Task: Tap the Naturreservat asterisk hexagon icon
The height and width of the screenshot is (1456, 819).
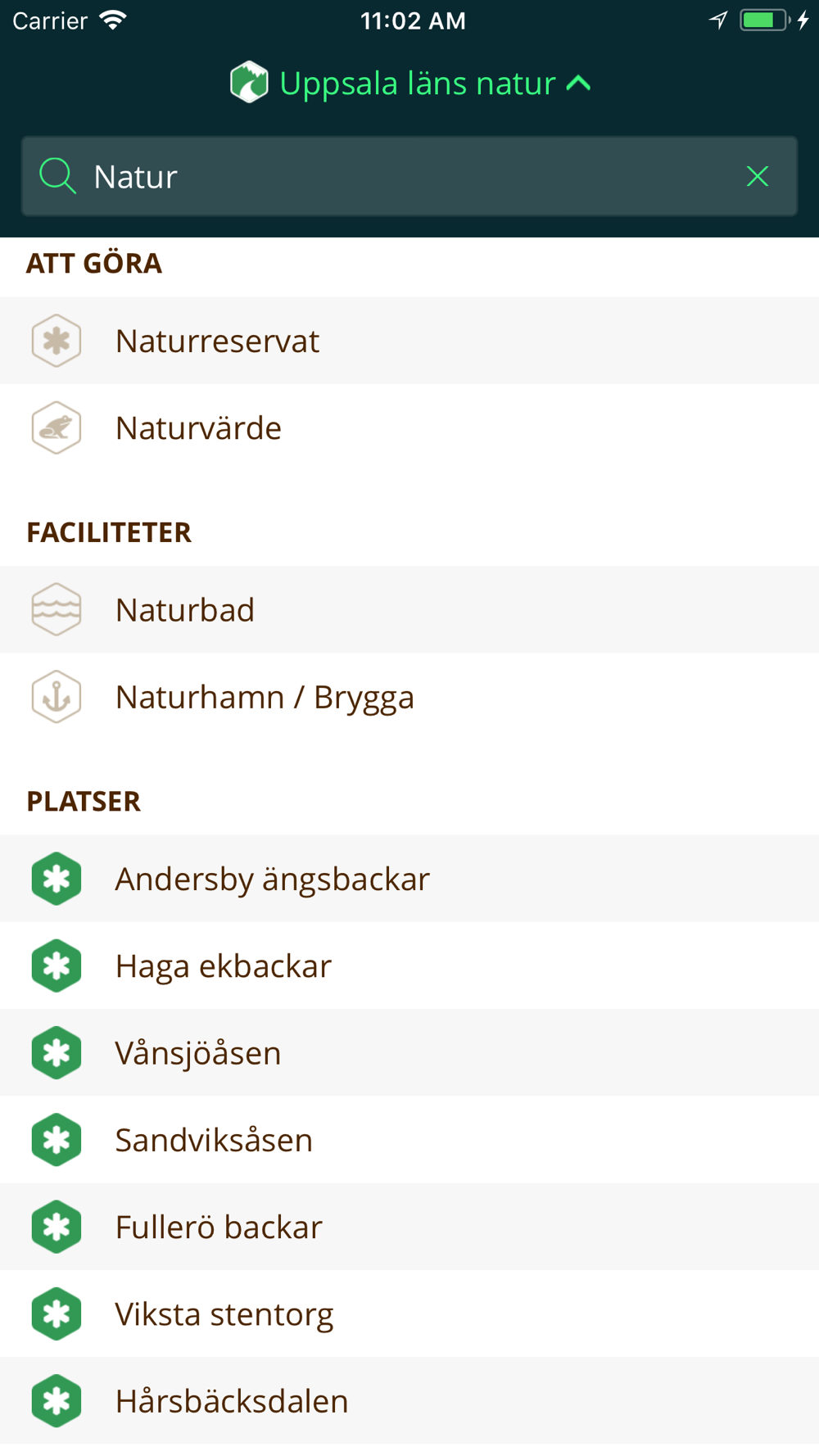Action: [x=57, y=341]
